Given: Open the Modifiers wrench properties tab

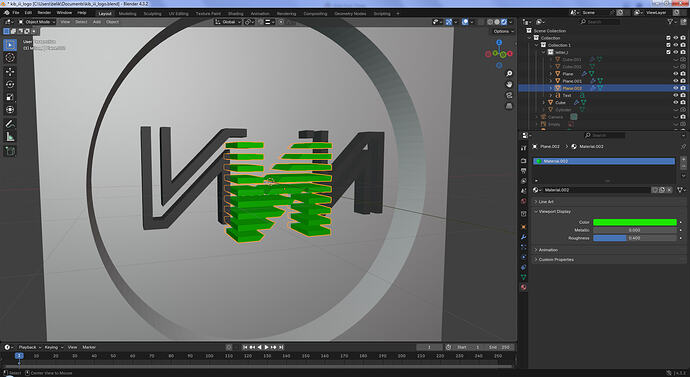Looking at the screenshot, I should [x=524, y=237].
